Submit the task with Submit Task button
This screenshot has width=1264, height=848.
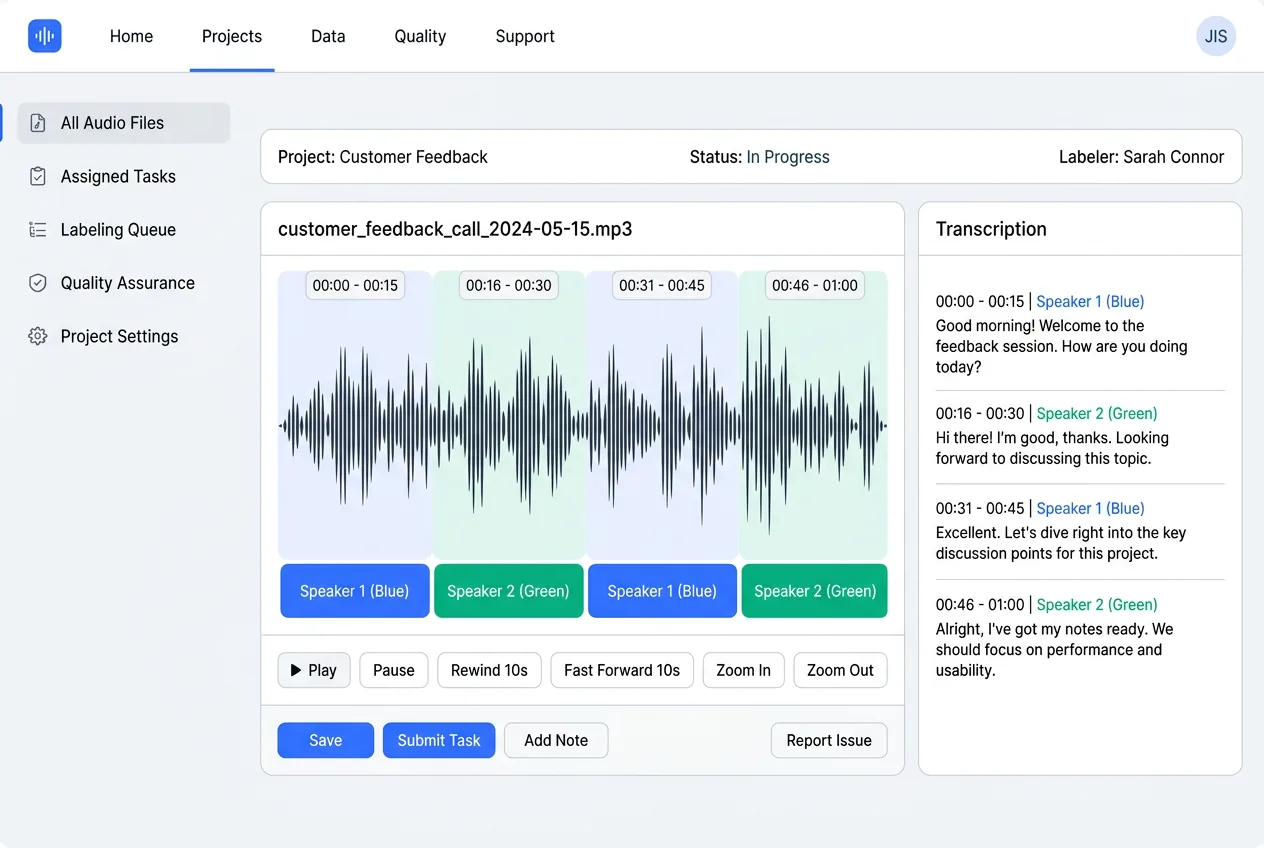pos(439,740)
